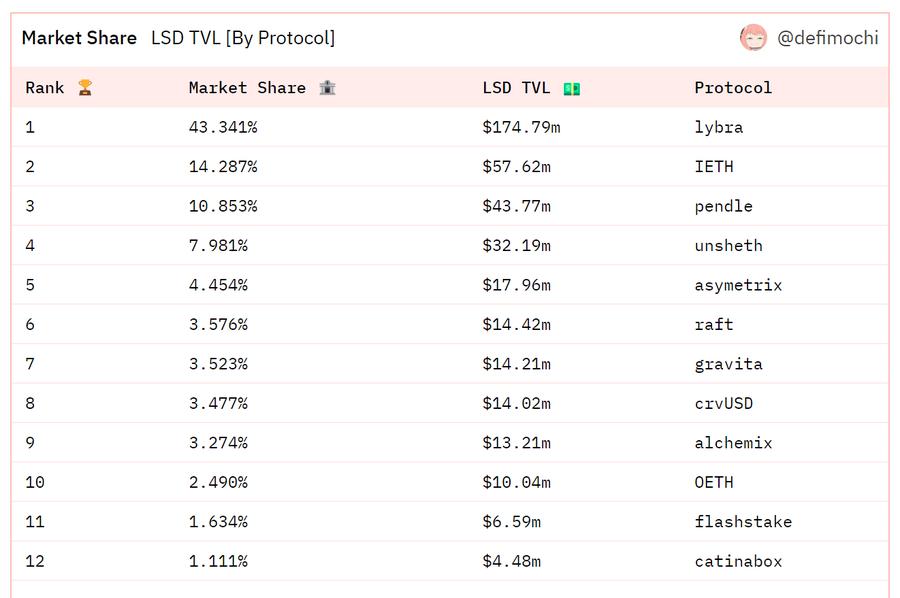Screen dimensions: 900x598
Task: Click the unsheth protocol name
Action: (x=728, y=246)
